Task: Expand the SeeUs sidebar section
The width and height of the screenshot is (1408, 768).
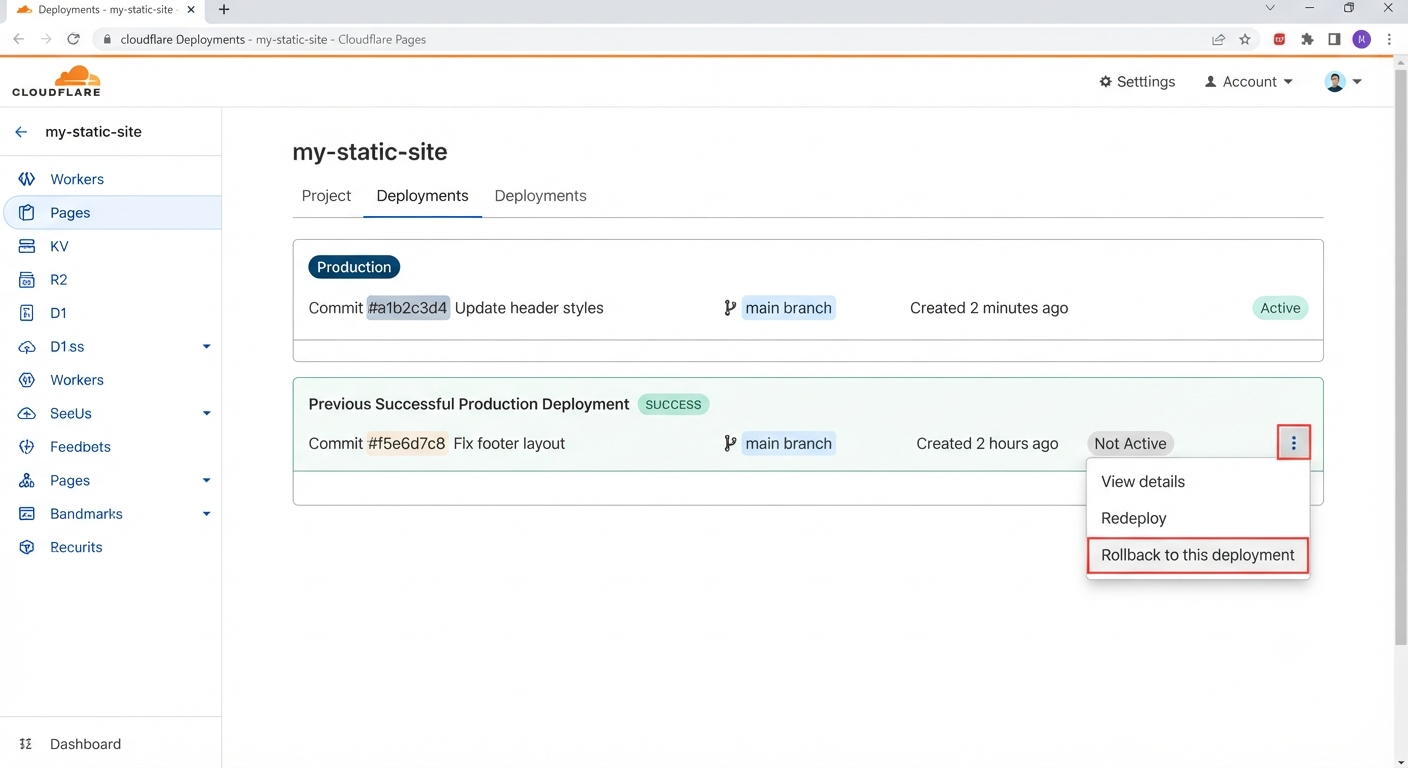Action: [207, 414]
